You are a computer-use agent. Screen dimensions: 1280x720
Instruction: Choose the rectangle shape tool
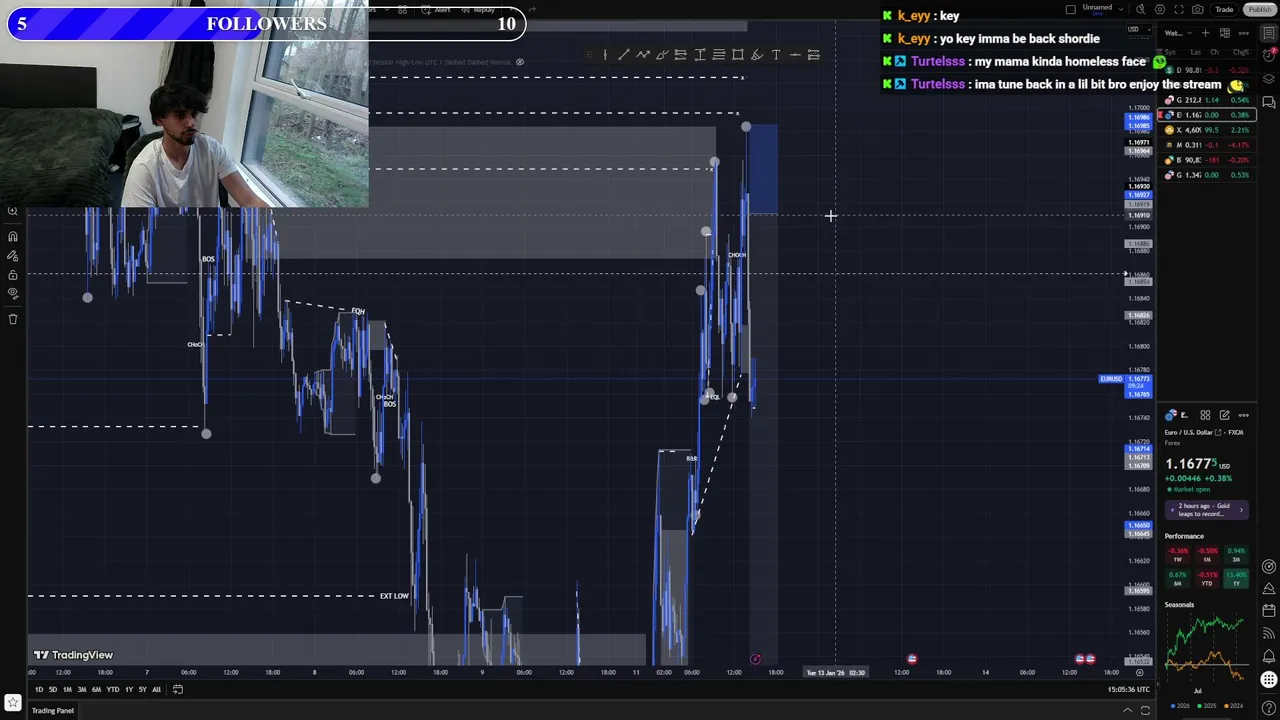pos(738,55)
